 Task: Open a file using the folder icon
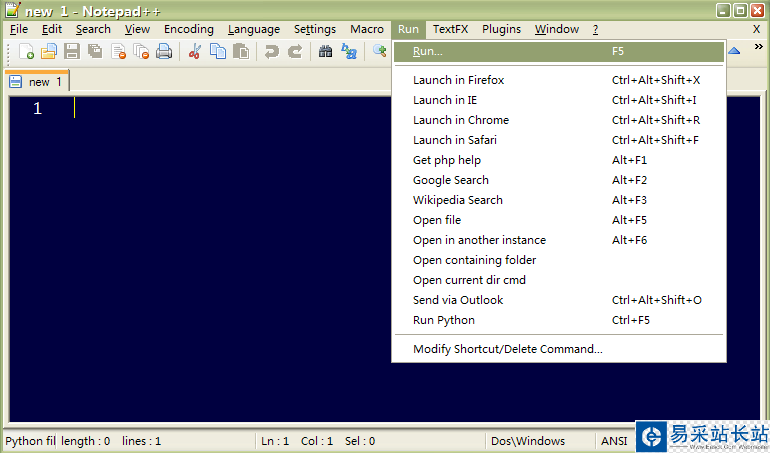pos(49,51)
